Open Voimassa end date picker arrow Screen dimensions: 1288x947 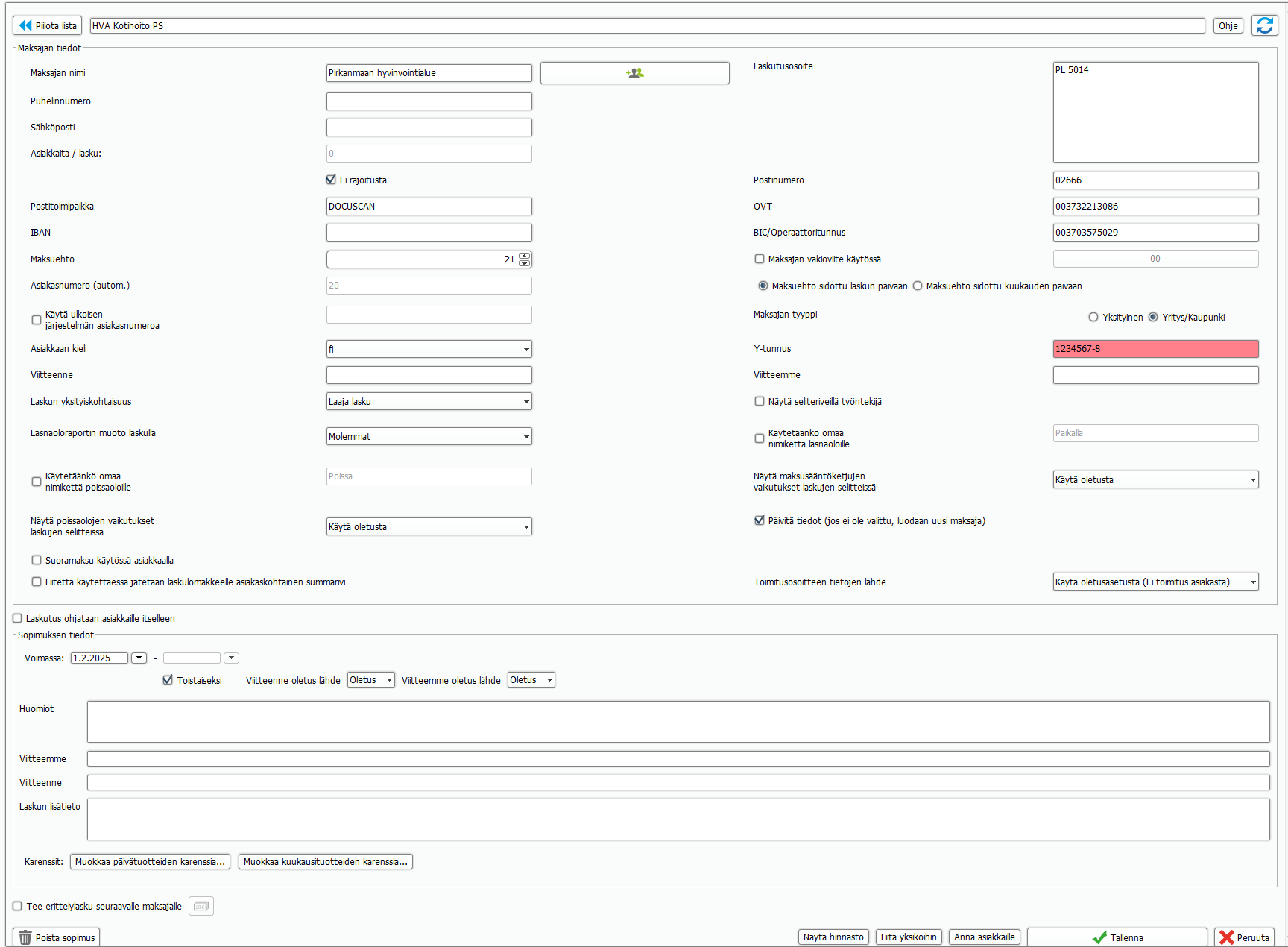[x=231, y=658]
